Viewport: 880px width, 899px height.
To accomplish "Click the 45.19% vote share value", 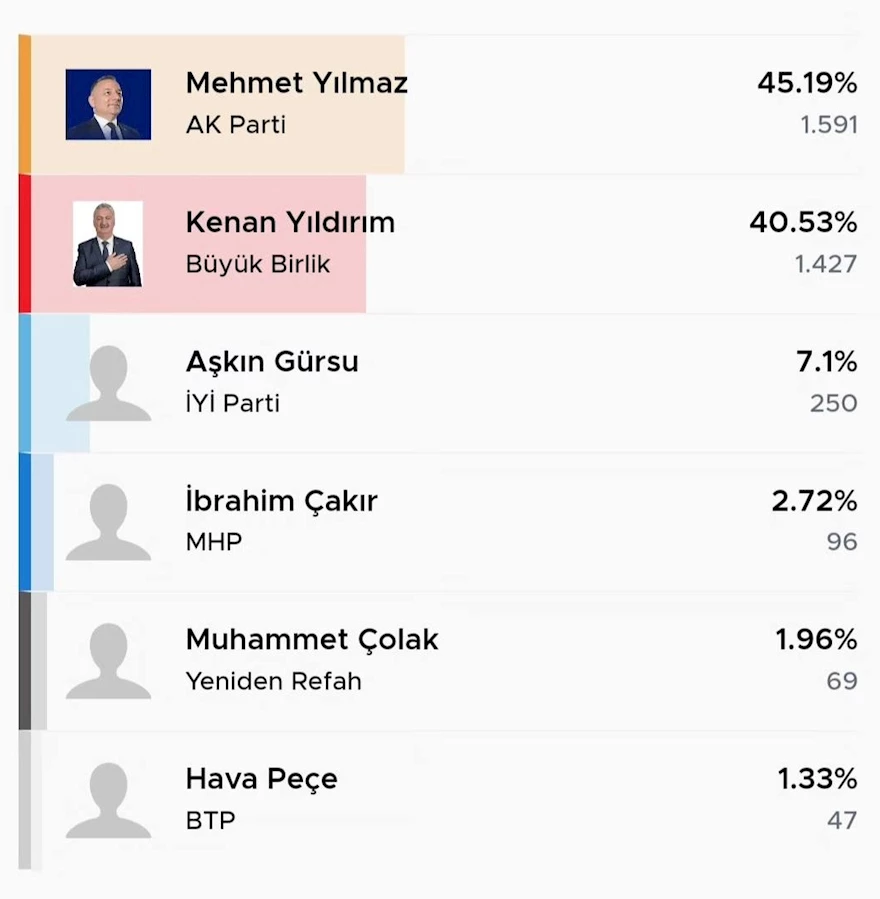I will pyautogui.click(x=807, y=83).
